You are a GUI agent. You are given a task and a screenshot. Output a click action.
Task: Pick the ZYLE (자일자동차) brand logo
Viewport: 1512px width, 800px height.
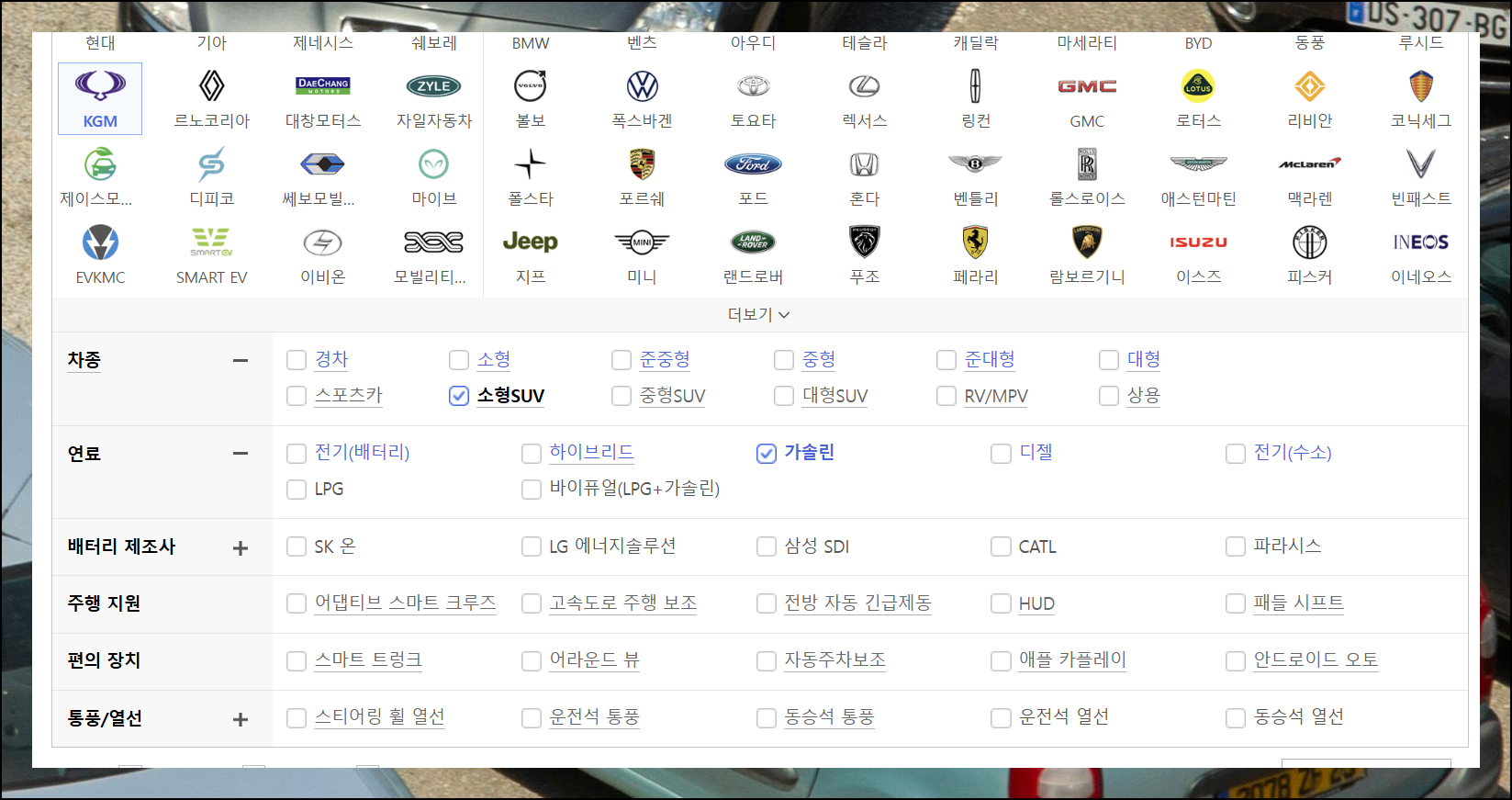(x=434, y=86)
